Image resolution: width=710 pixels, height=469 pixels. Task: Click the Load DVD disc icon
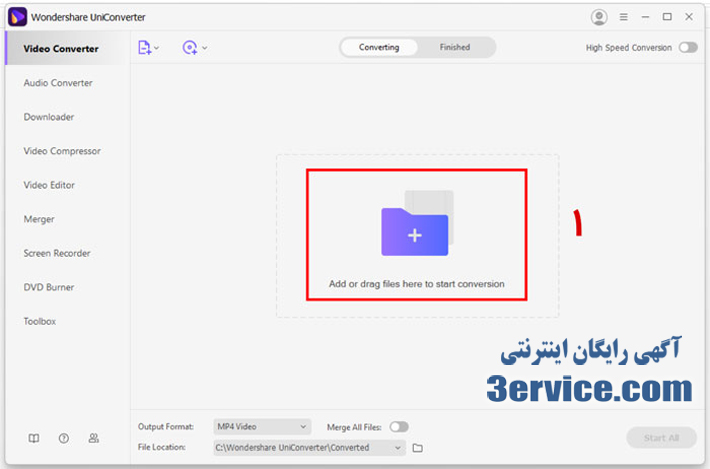(190, 48)
